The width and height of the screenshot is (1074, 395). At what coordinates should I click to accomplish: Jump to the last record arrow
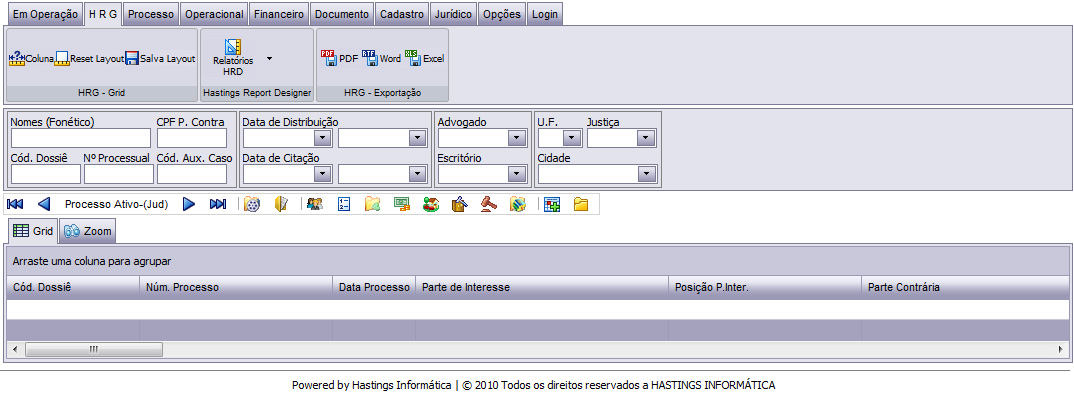click(218, 204)
